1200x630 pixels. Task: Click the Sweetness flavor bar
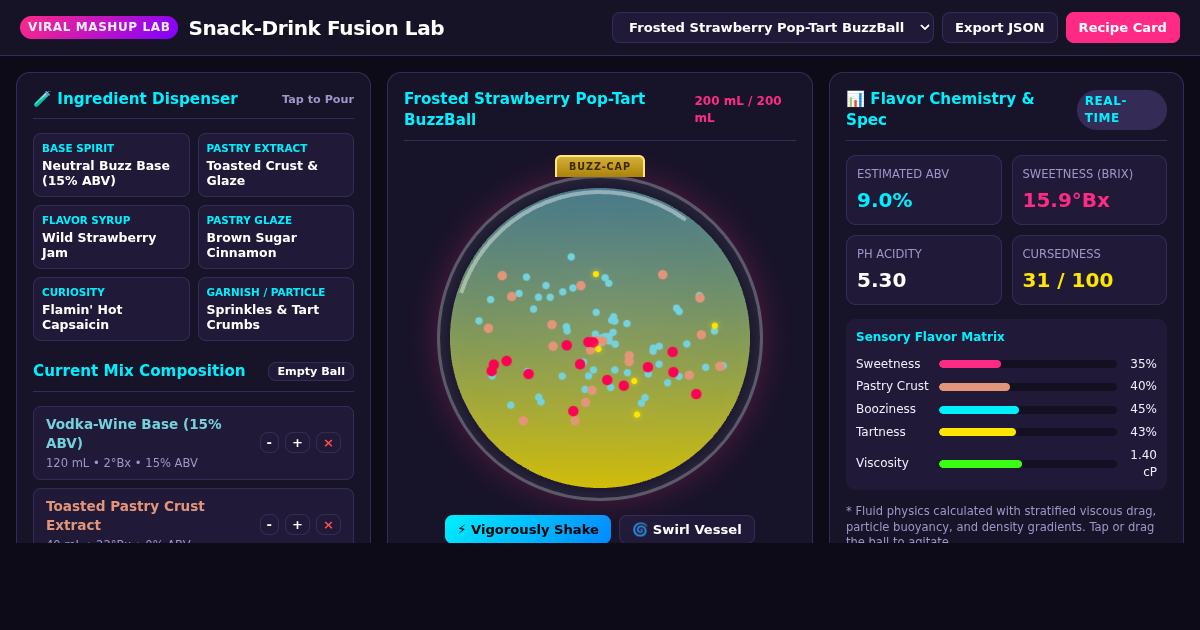point(1028,364)
